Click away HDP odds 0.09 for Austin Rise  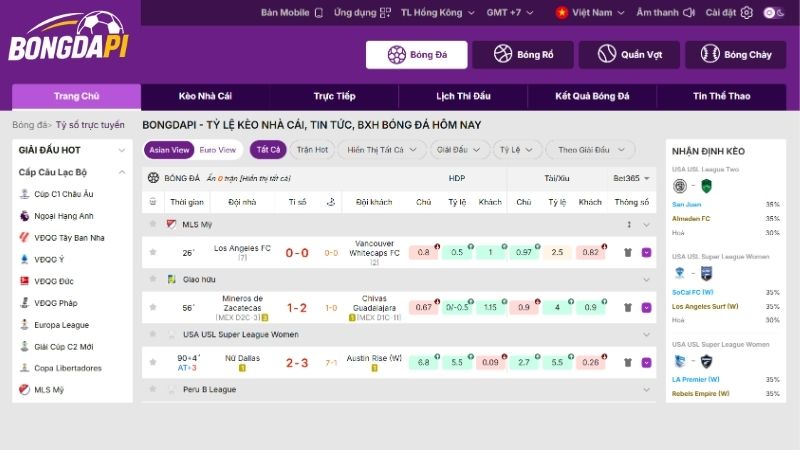[x=490, y=363]
